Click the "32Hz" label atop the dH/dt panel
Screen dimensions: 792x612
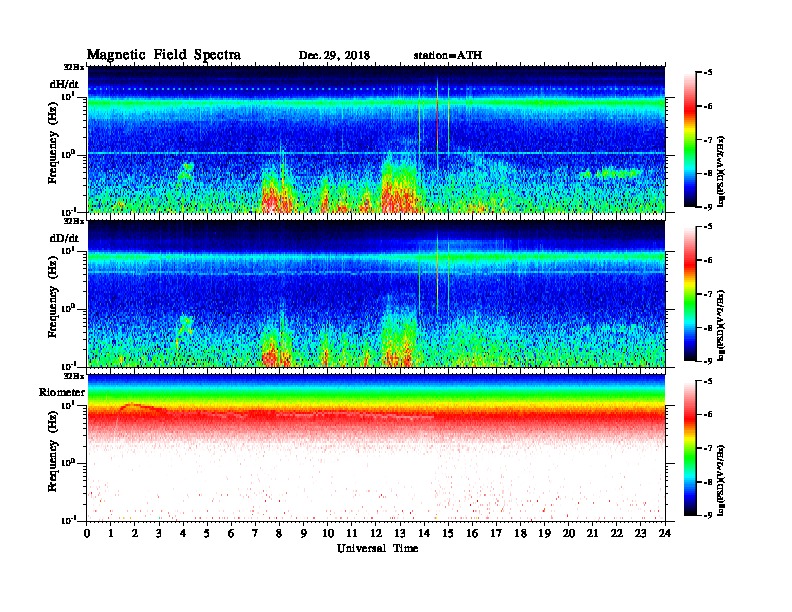point(73,67)
